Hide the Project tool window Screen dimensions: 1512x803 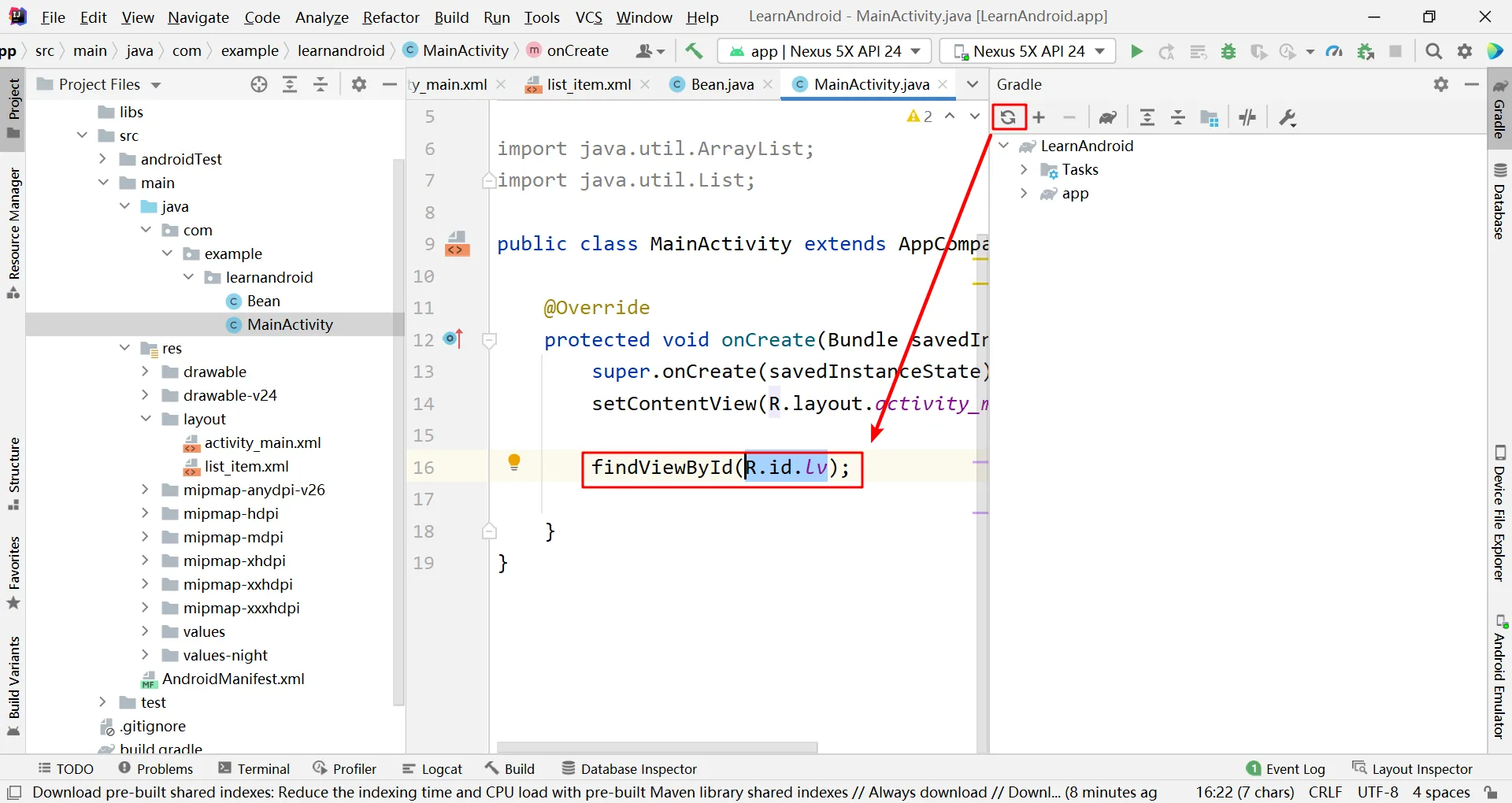[389, 84]
